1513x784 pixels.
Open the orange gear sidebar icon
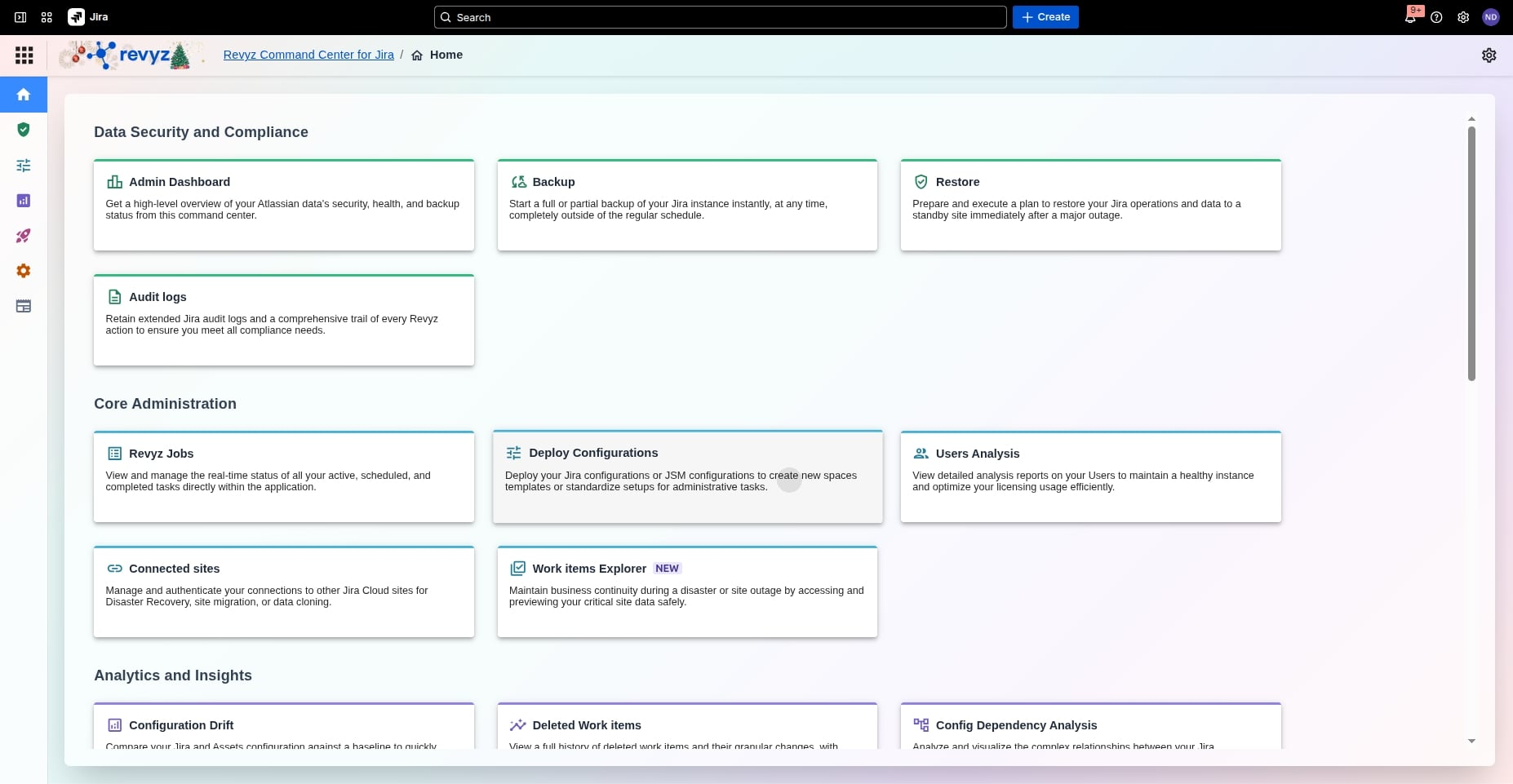pos(24,271)
